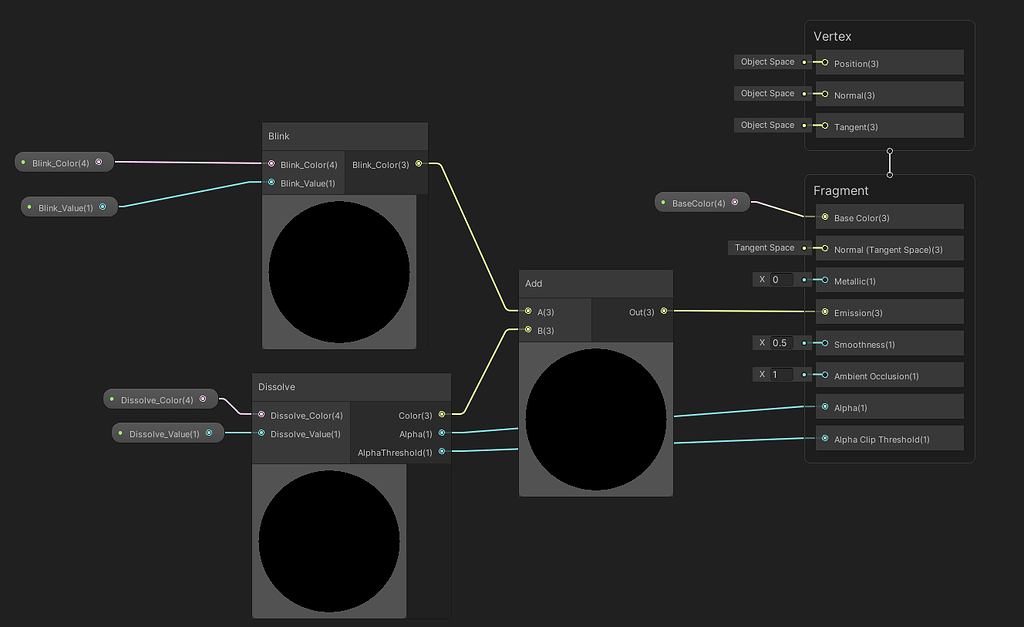Click the A(3) input port of the Add node

528,312
